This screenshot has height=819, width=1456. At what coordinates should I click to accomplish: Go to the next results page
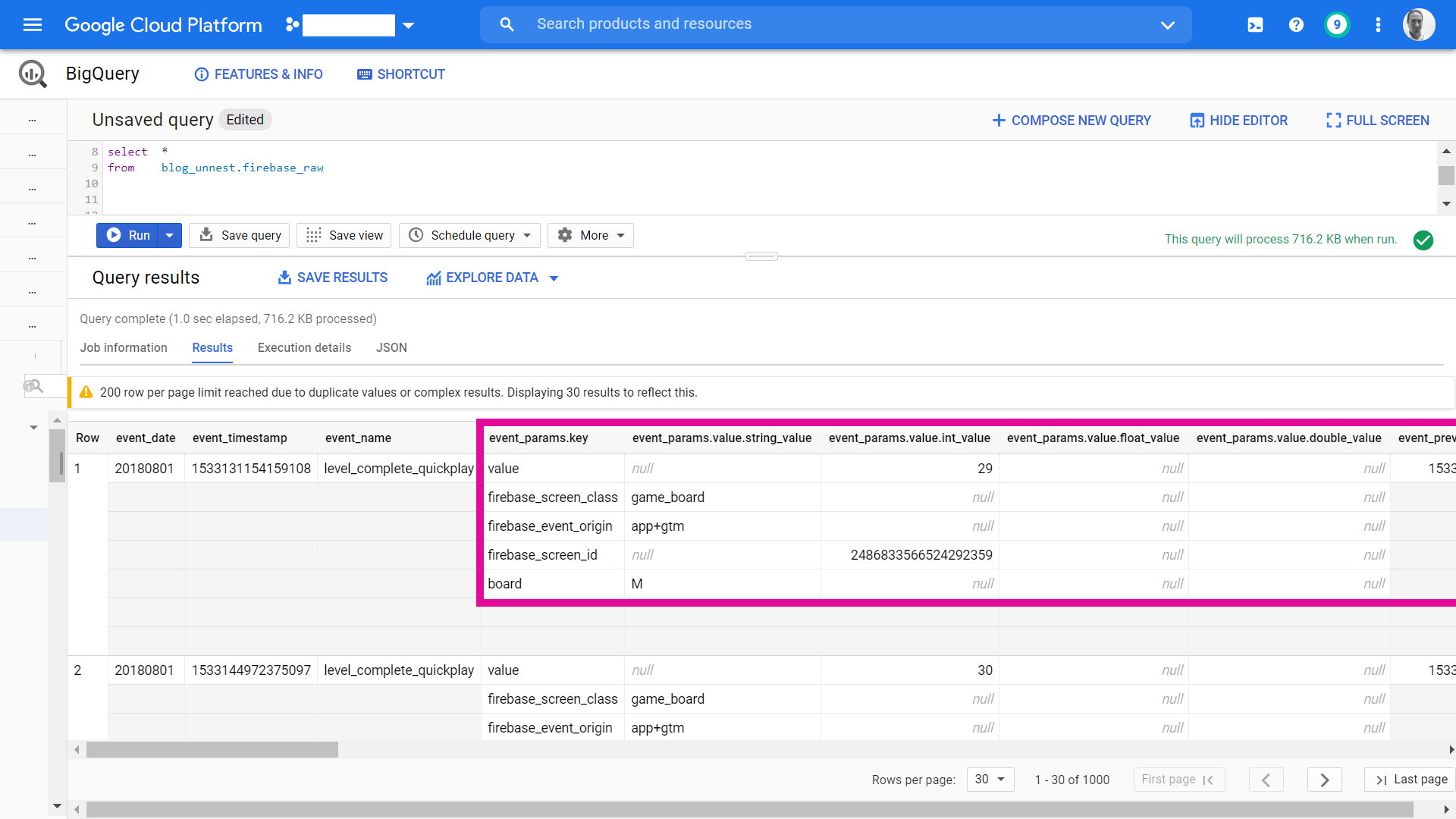pos(1324,780)
